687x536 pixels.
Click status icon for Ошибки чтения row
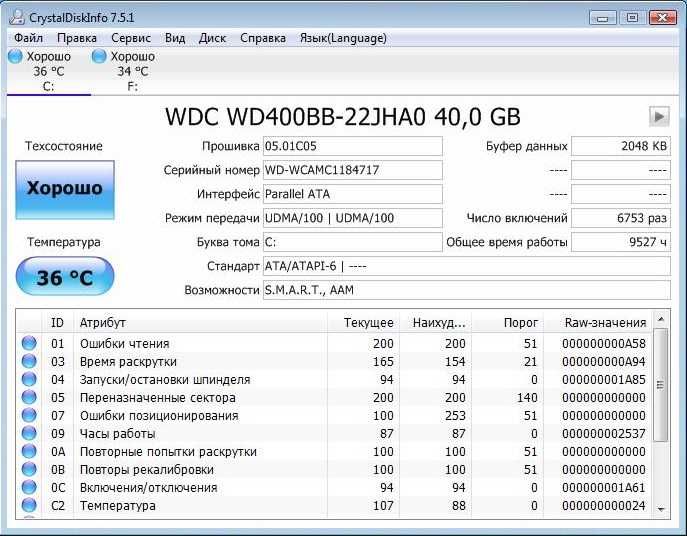pyautogui.click(x=29, y=343)
